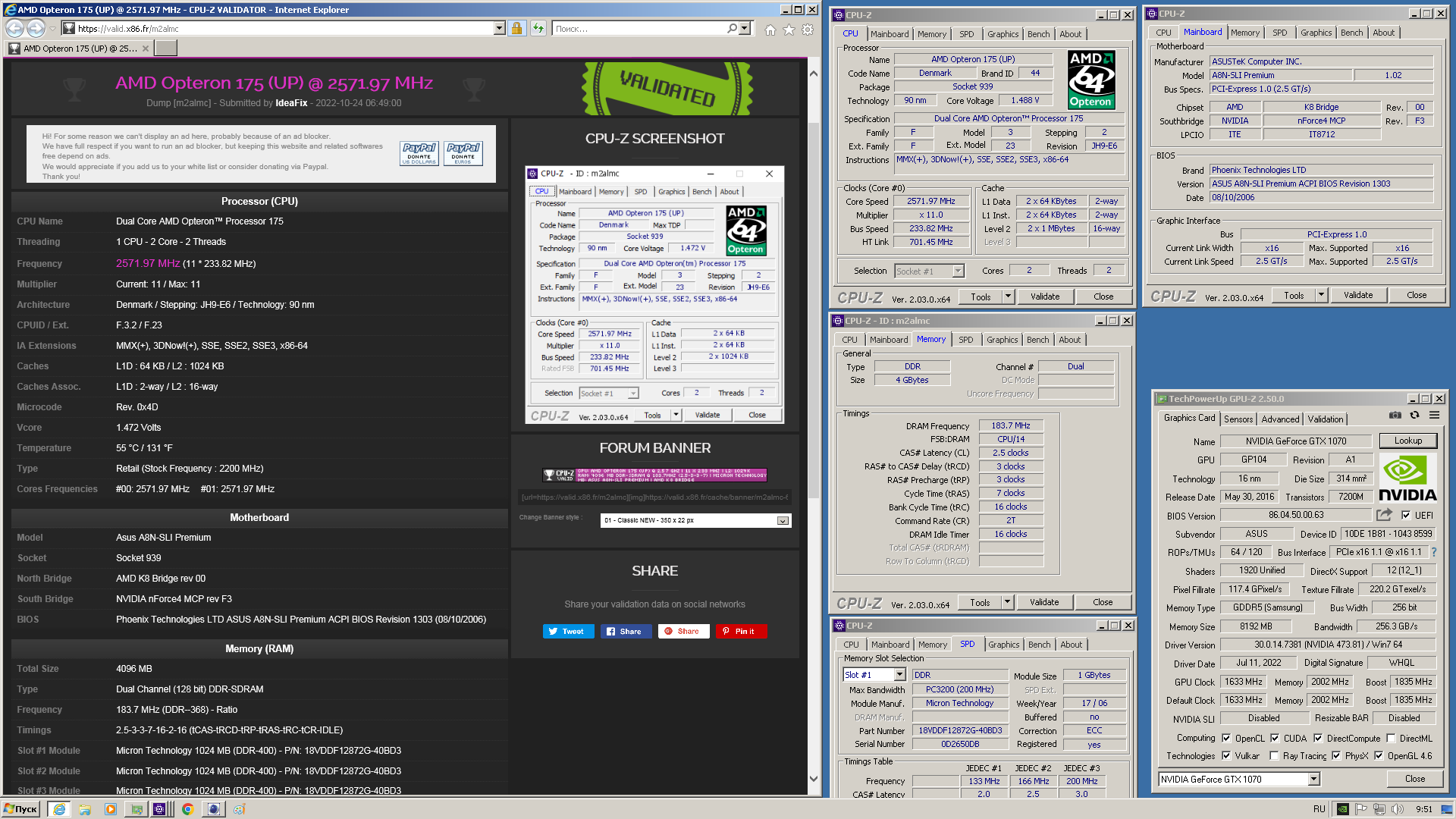Click Validate in the CPU-Z Memory window
The image size is (1456, 819).
click(1044, 602)
